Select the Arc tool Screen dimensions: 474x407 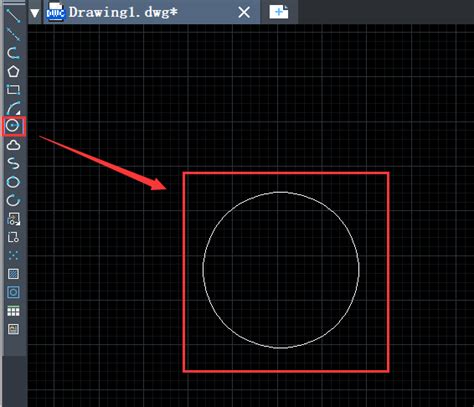(13, 108)
